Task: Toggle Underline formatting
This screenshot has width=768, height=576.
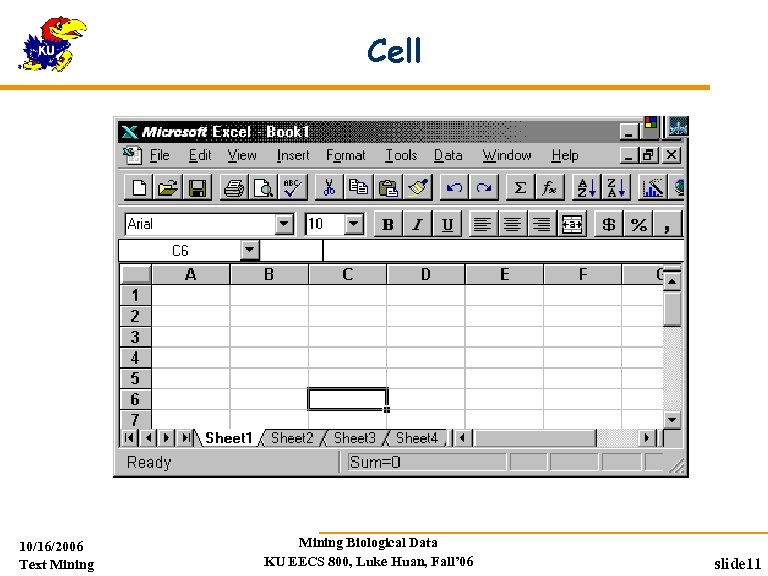Action: point(447,224)
